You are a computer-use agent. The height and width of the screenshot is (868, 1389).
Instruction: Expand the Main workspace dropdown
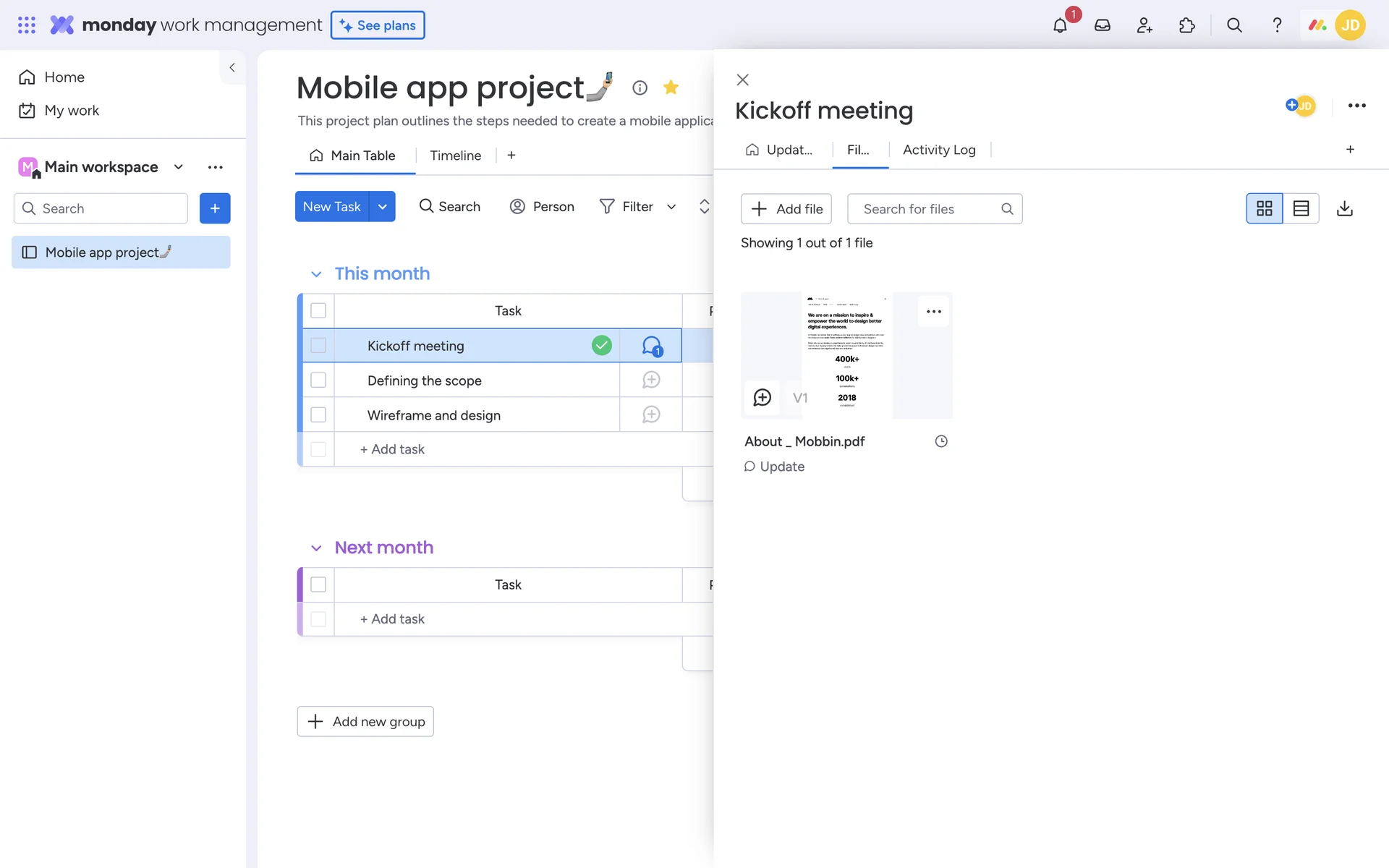[x=179, y=167]
